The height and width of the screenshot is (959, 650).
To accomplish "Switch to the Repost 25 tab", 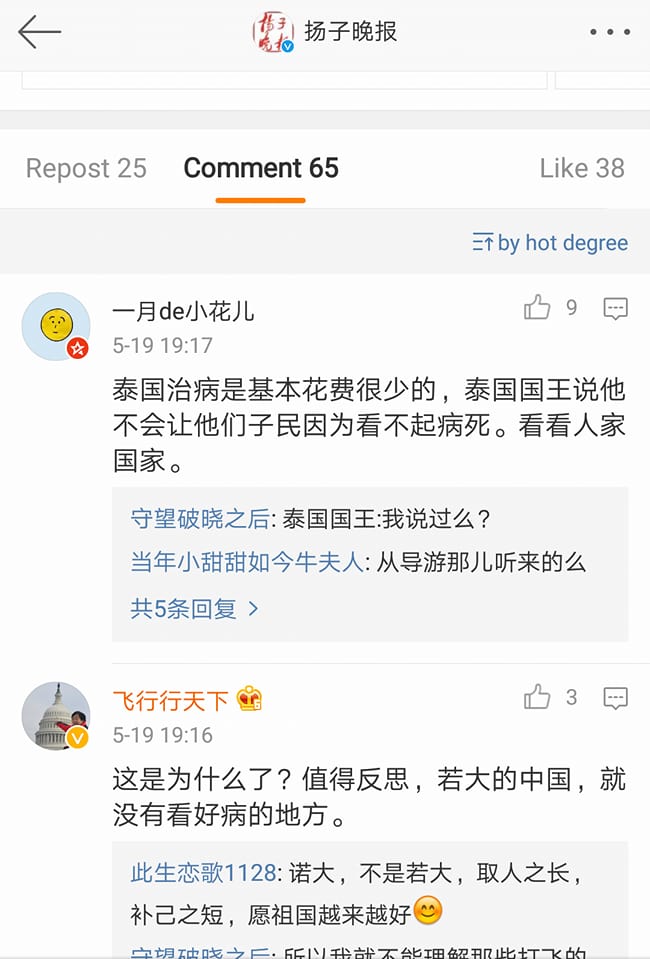I will [86, 168].
